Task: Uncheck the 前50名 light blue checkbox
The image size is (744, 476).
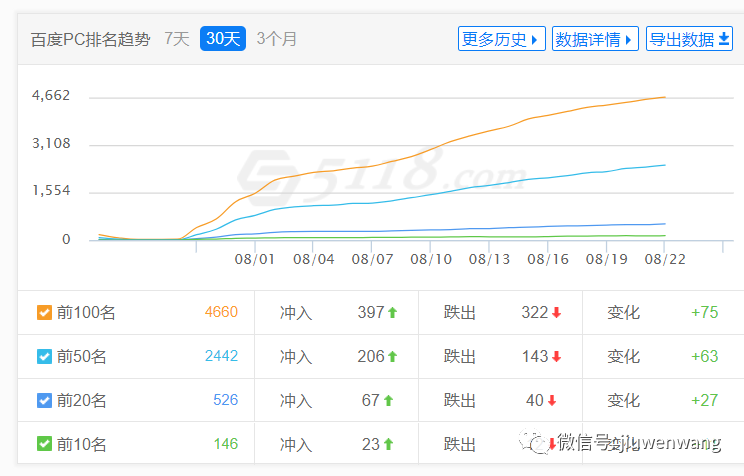Action: 44,356
